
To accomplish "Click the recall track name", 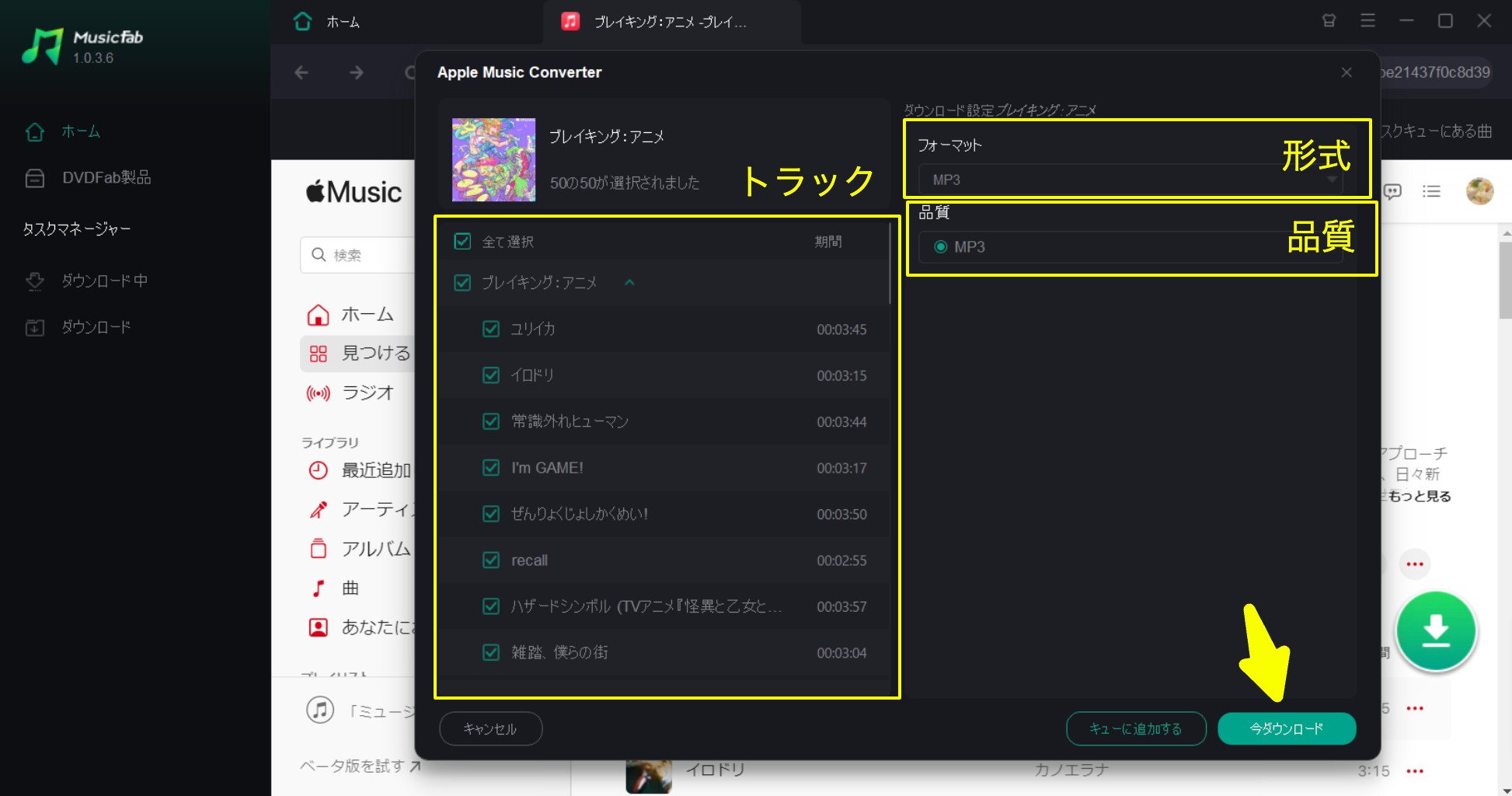I will click(x=529, y=560).
